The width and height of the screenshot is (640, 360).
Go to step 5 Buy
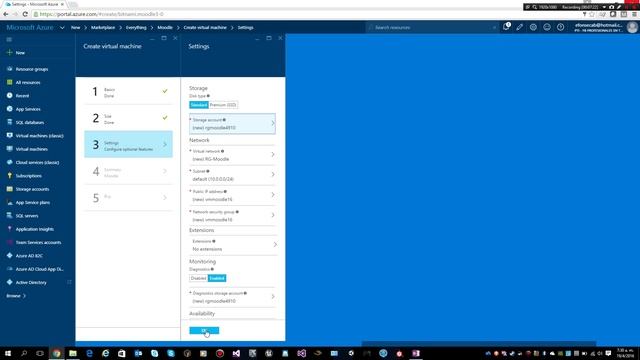click(x=128, y=198)
